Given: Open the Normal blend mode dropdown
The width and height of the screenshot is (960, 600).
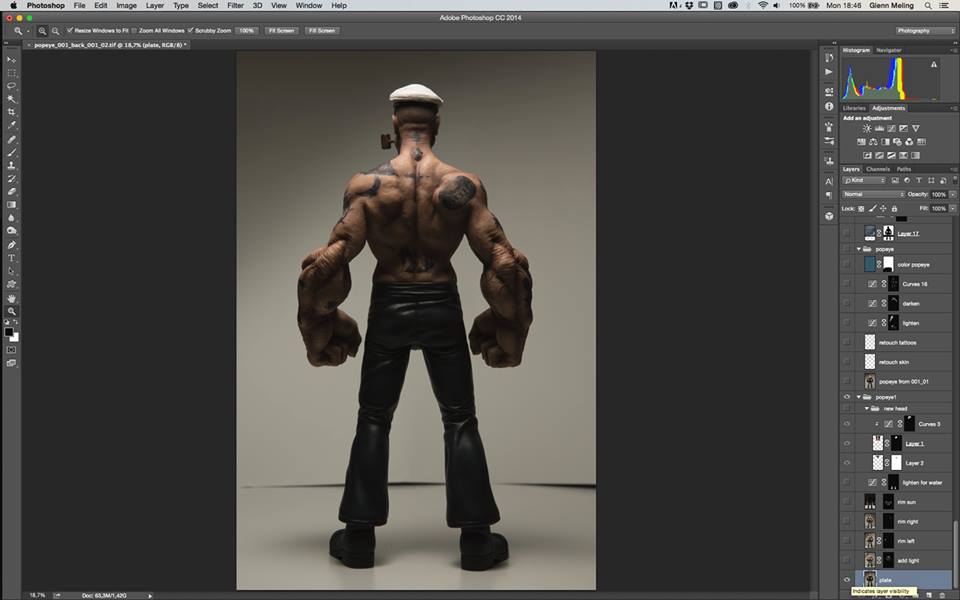Looking at the screenshot, I should point(873,194).
